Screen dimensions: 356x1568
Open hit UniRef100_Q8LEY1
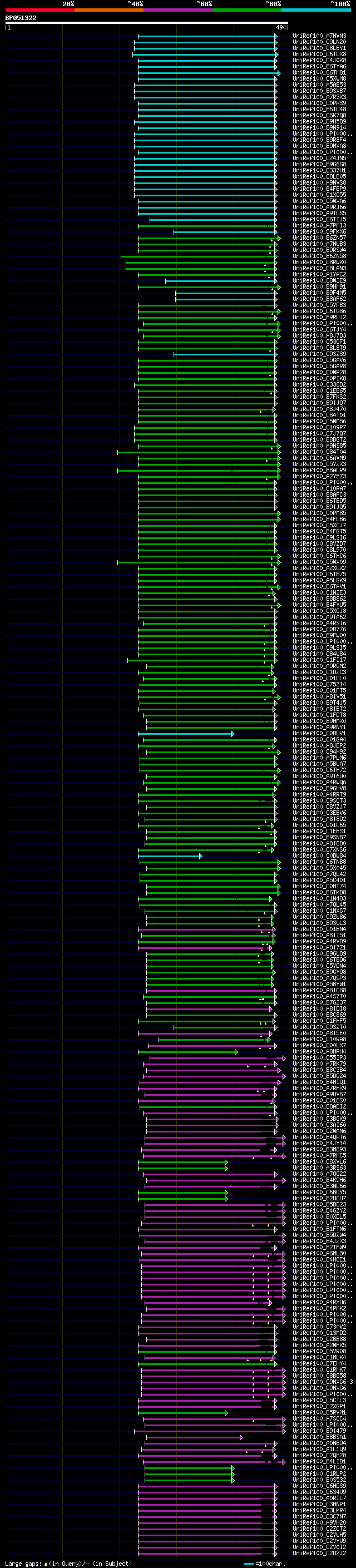319,48
